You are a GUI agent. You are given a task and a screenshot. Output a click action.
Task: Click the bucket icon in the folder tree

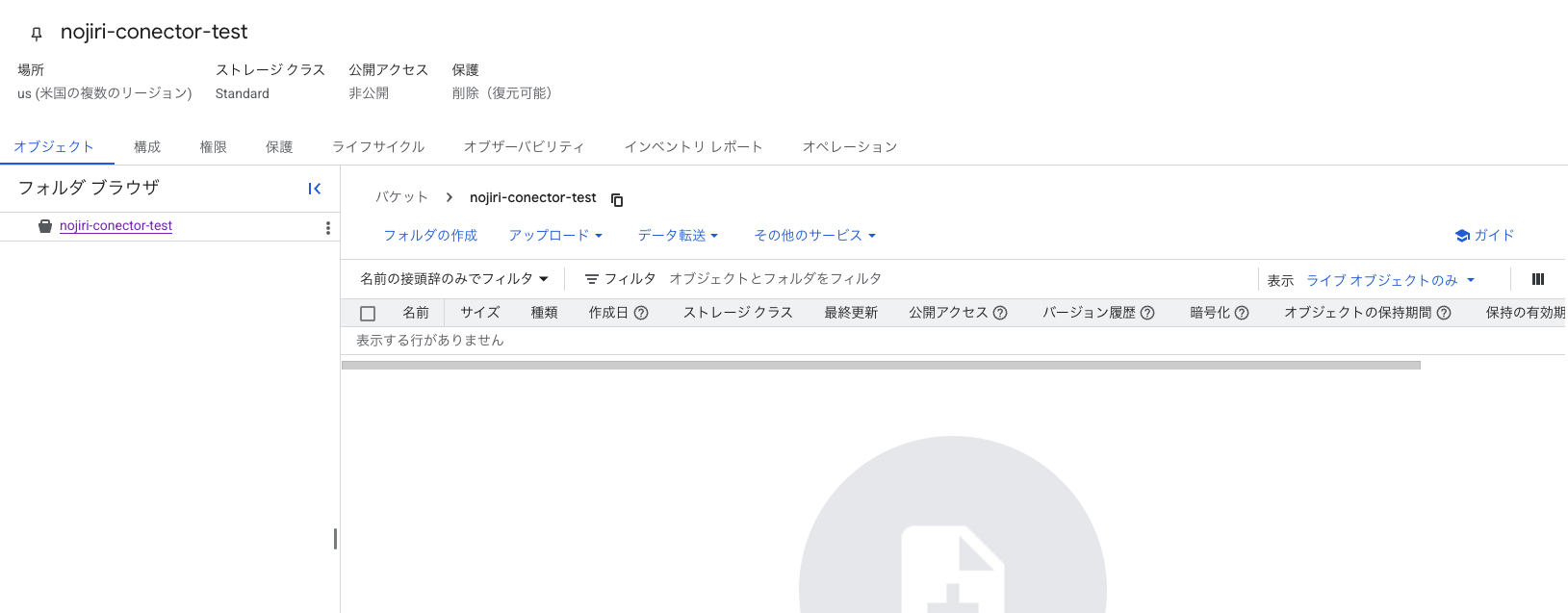pyautogui.click(x=45, y=226)
